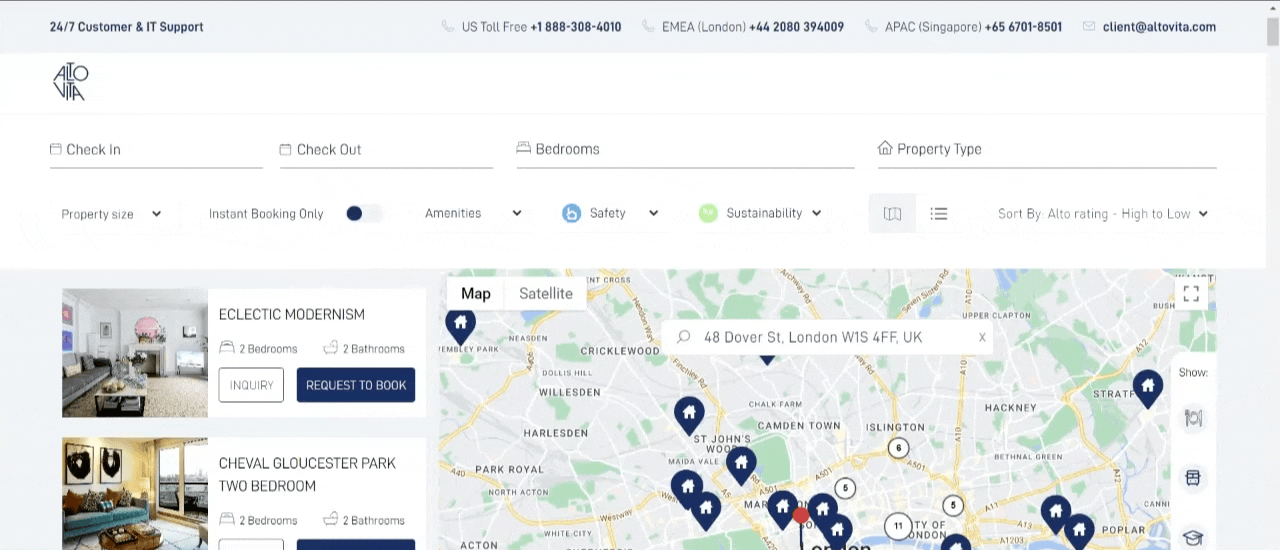Click Request to Book for Eclectic Modernism

pyautogui.click(x=356, y=385)
